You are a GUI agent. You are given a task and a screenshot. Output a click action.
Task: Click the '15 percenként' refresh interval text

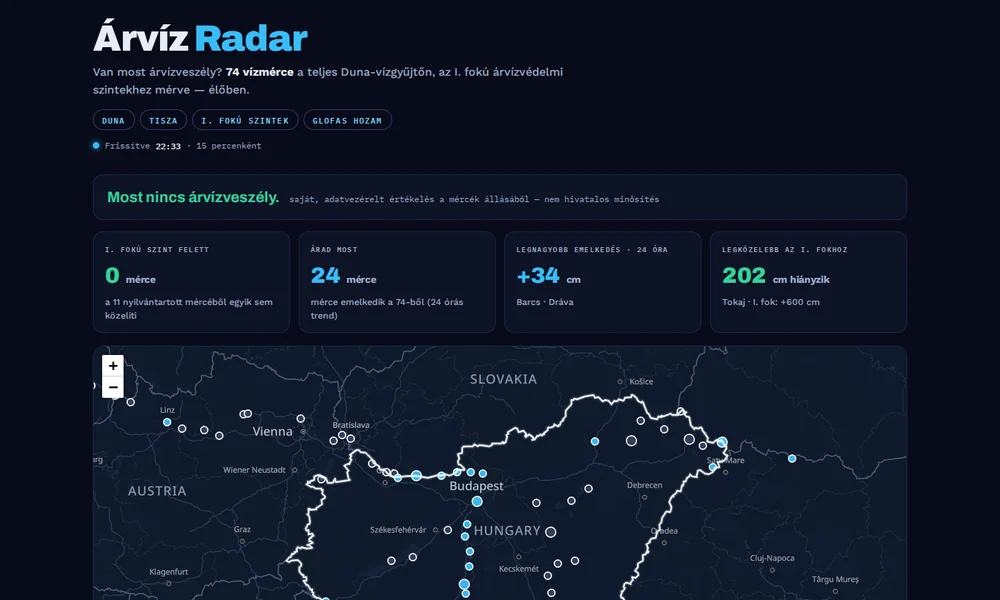tap(229, 146)
